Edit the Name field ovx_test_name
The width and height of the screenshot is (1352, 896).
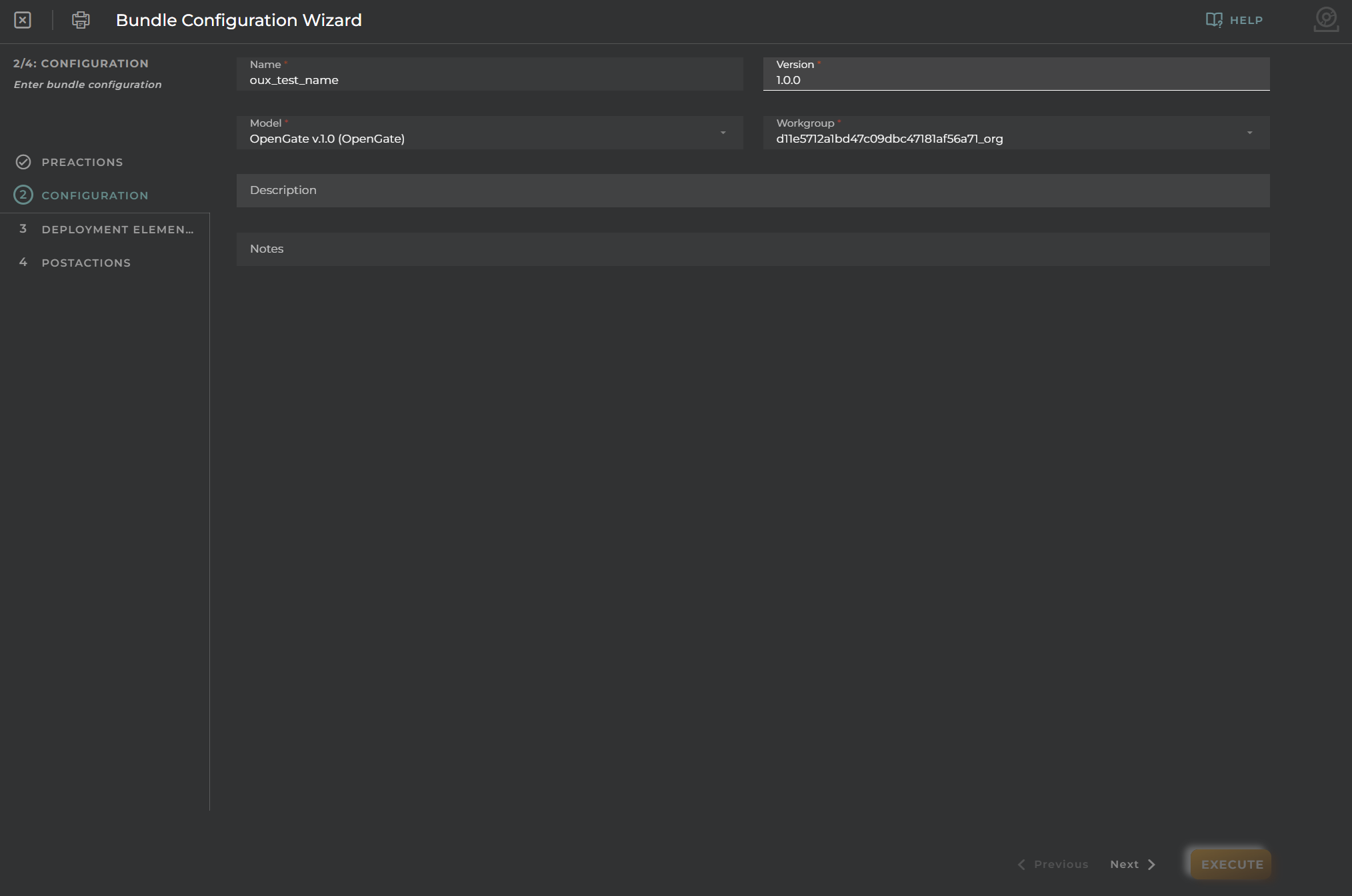coord(489,73)
